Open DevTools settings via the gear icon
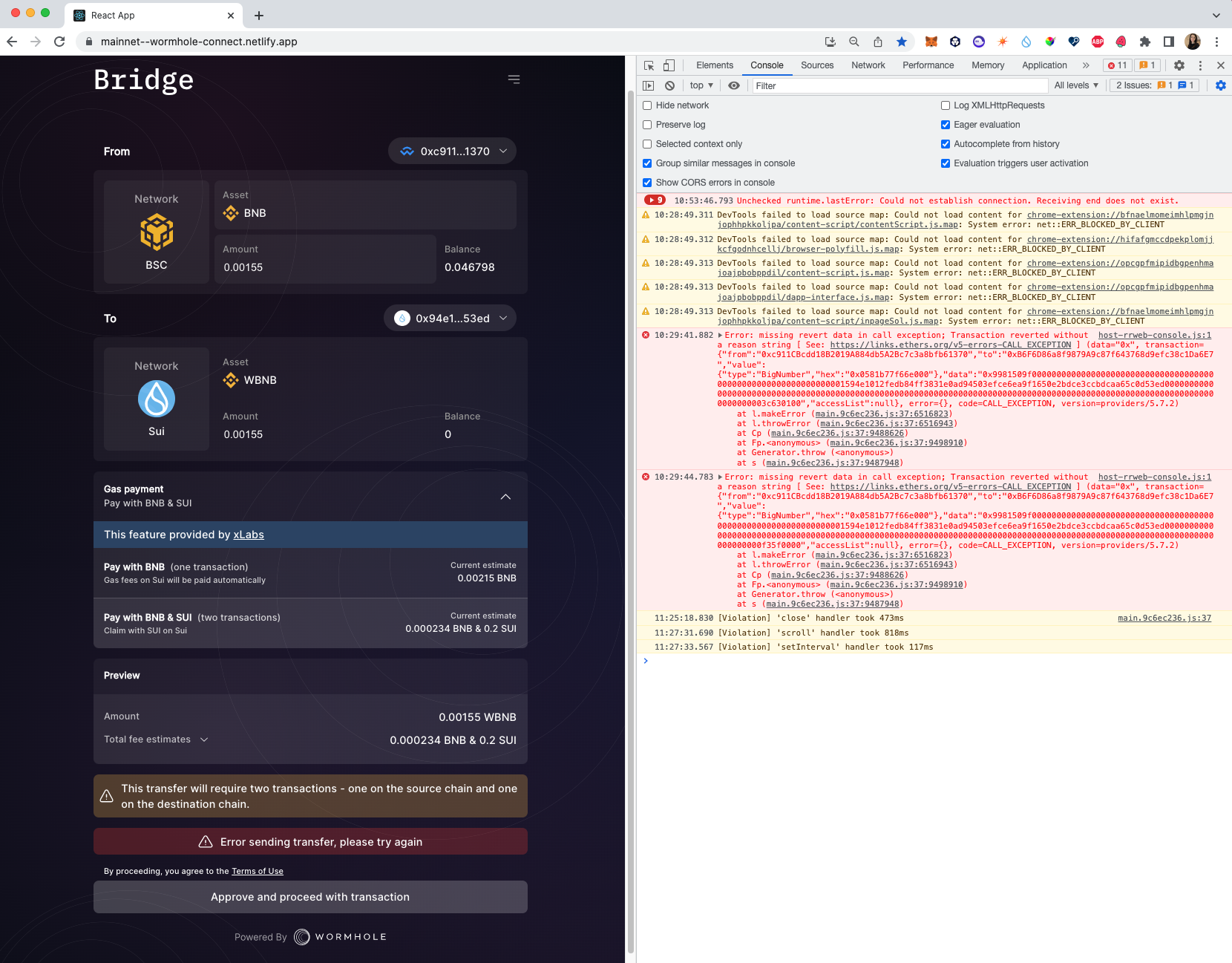Image resolution: width=1232 pixels, height=963 pixels. coord(1179,65)
